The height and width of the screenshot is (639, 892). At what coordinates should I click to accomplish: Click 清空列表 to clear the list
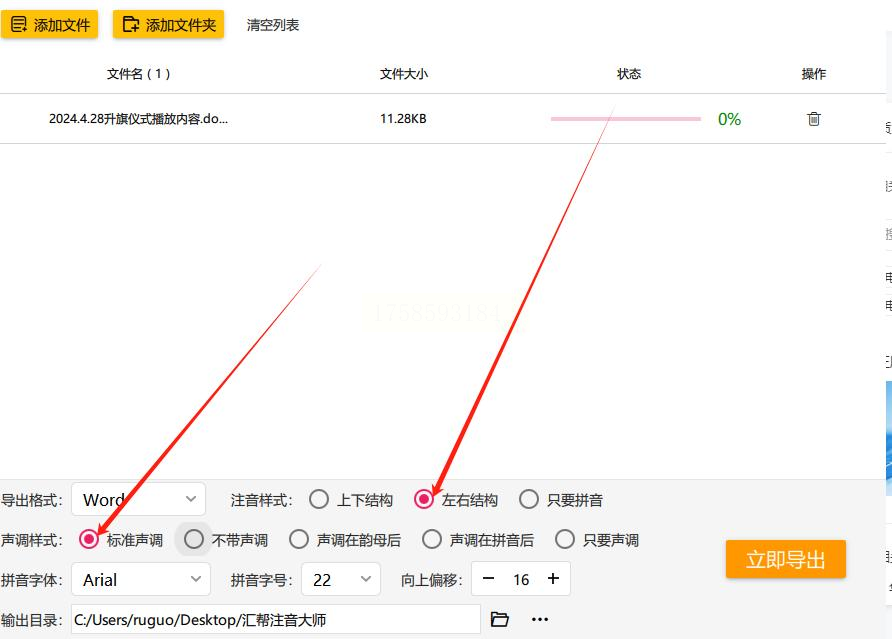coord(272,25)
